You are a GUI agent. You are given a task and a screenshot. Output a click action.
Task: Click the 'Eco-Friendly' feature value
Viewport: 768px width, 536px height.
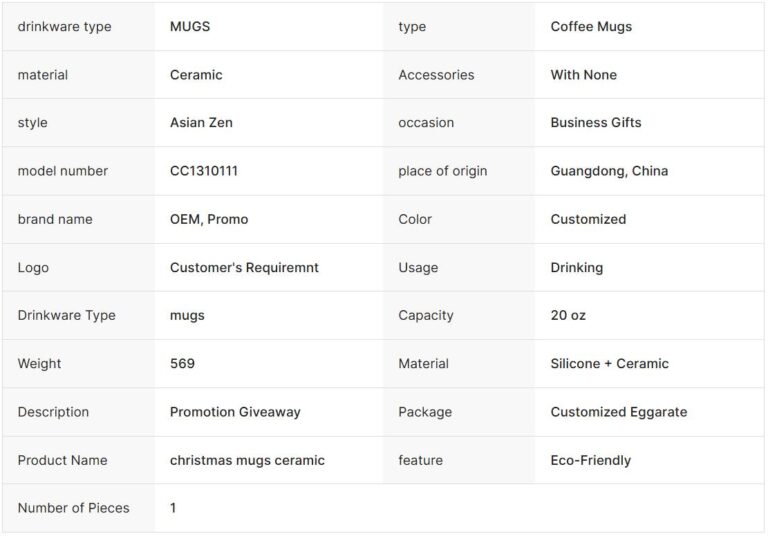590,461
